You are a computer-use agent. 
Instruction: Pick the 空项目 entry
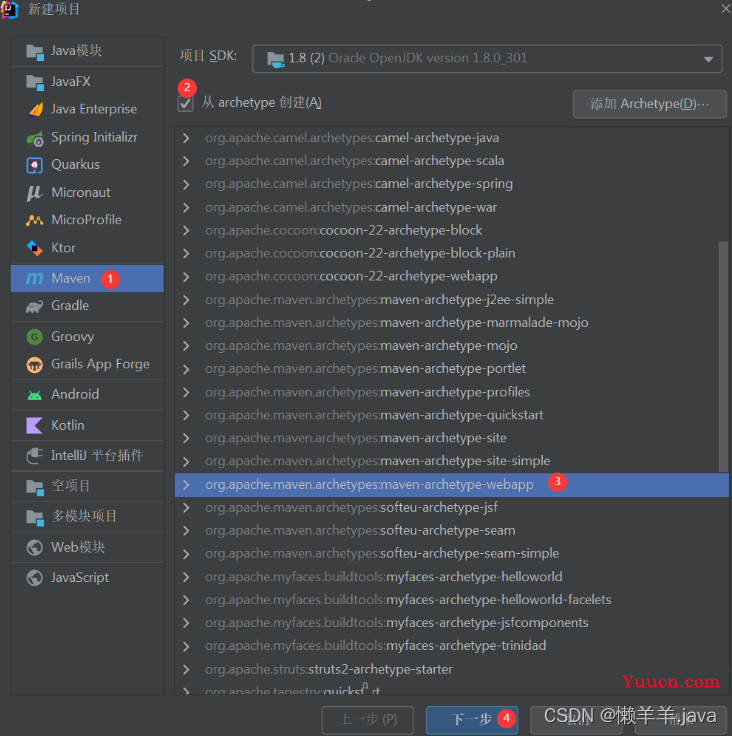(x=87, y=486)
